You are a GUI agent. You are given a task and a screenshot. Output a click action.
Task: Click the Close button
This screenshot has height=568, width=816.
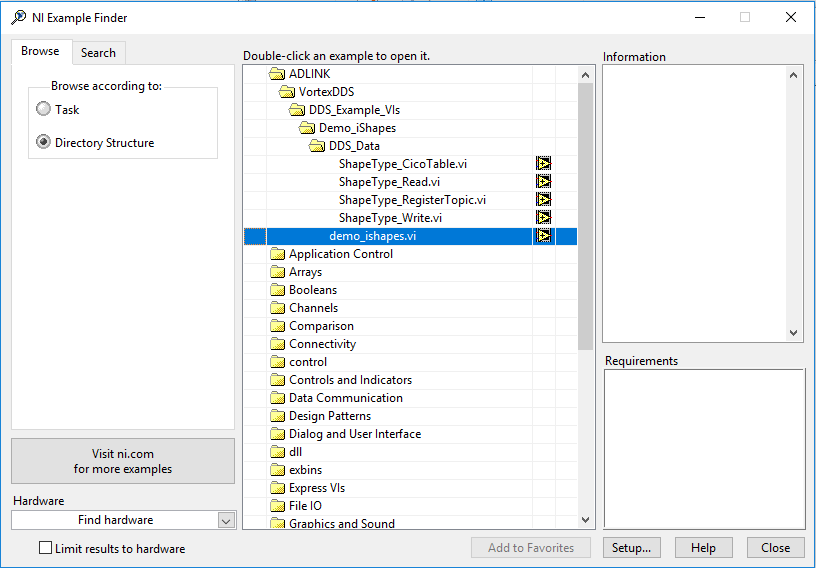(x=775, y=548)
